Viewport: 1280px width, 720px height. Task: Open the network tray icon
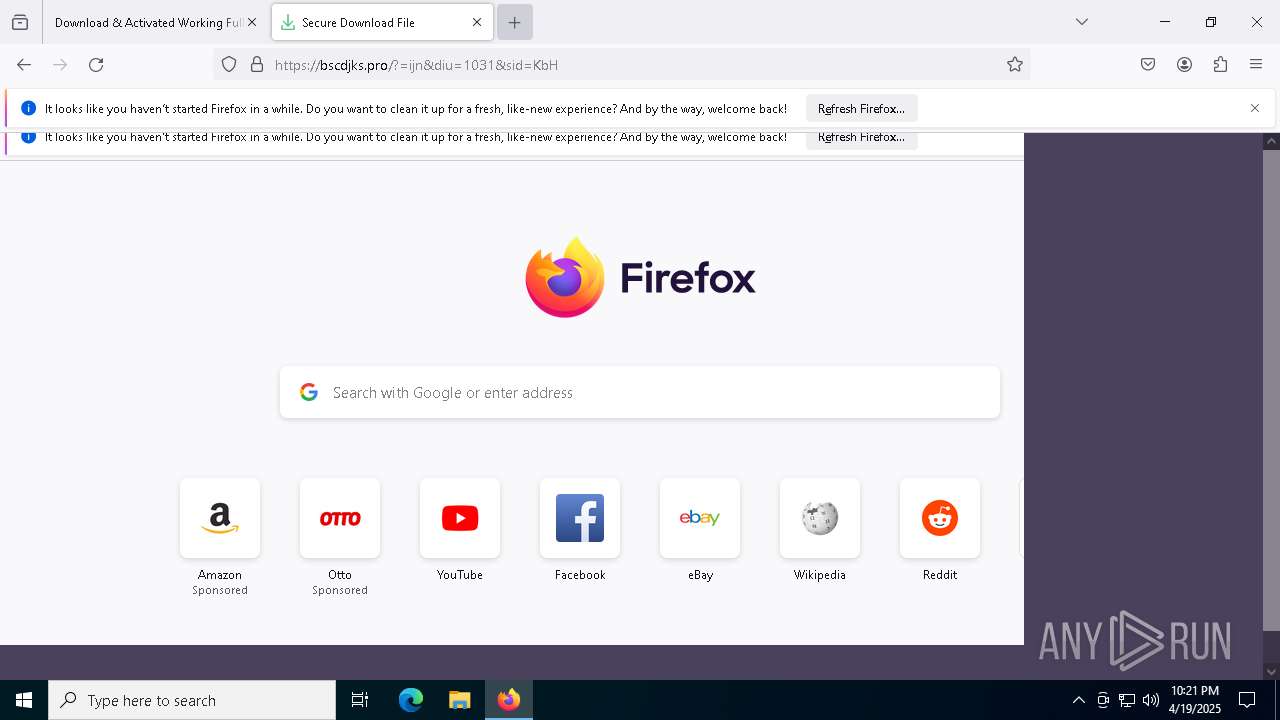1127,700
